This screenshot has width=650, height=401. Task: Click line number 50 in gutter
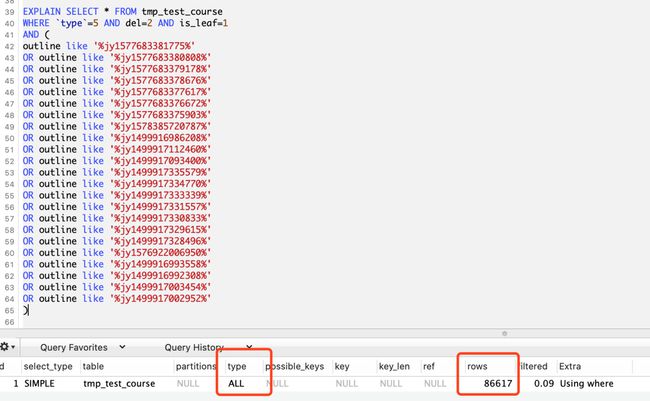[x=10, y=138]
